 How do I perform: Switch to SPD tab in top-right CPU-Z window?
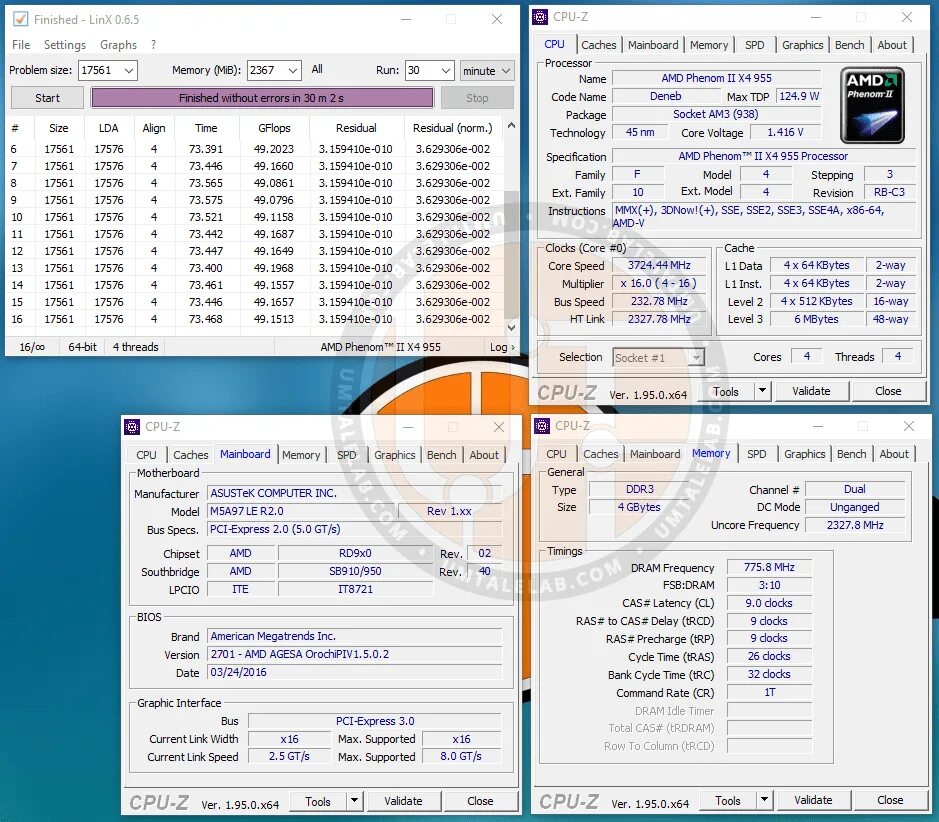point(755,45)
